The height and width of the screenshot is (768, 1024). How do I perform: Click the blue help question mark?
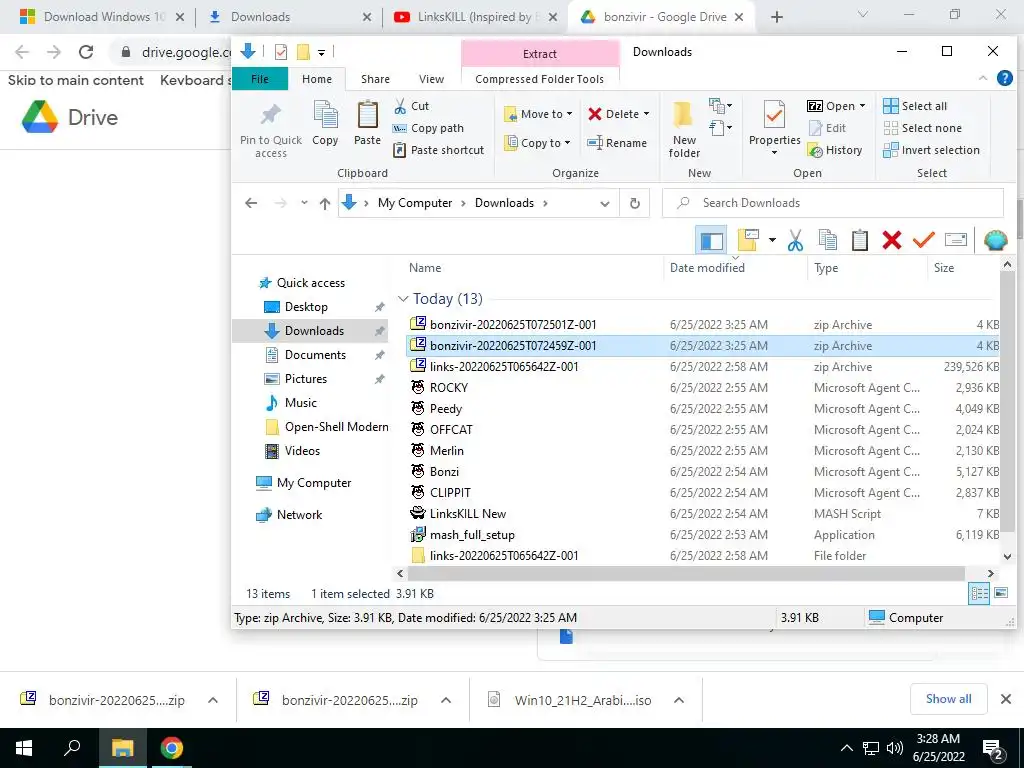(x=1004, y=78)
